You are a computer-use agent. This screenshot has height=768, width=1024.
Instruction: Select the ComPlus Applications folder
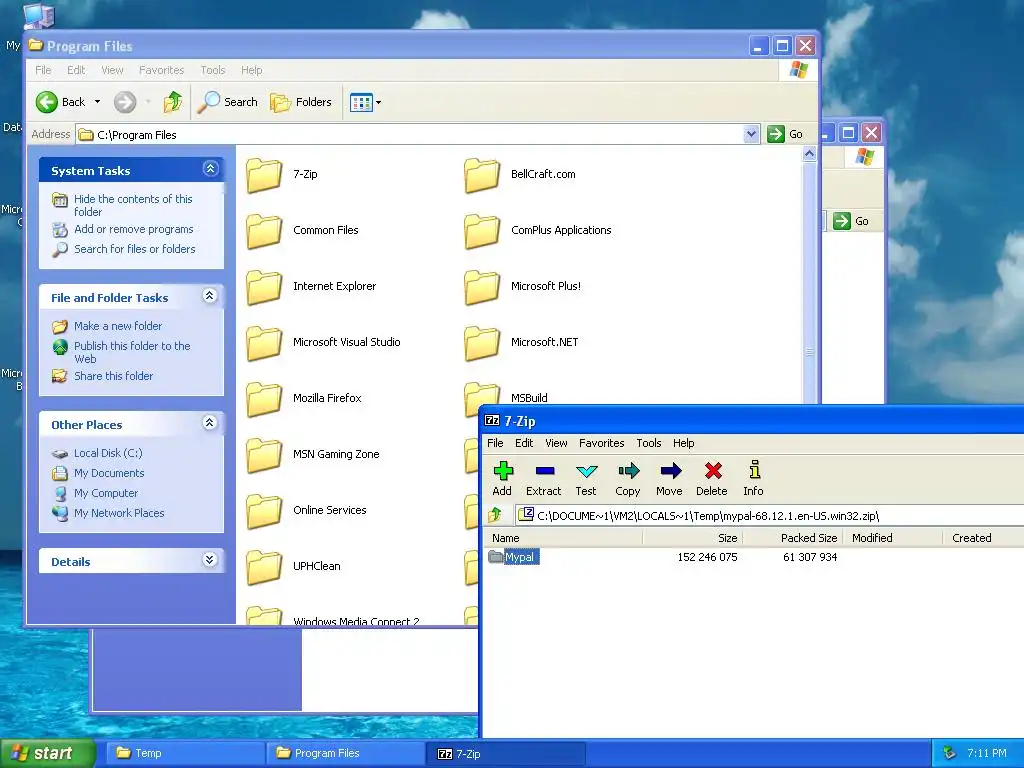click(x=538, y=231)
